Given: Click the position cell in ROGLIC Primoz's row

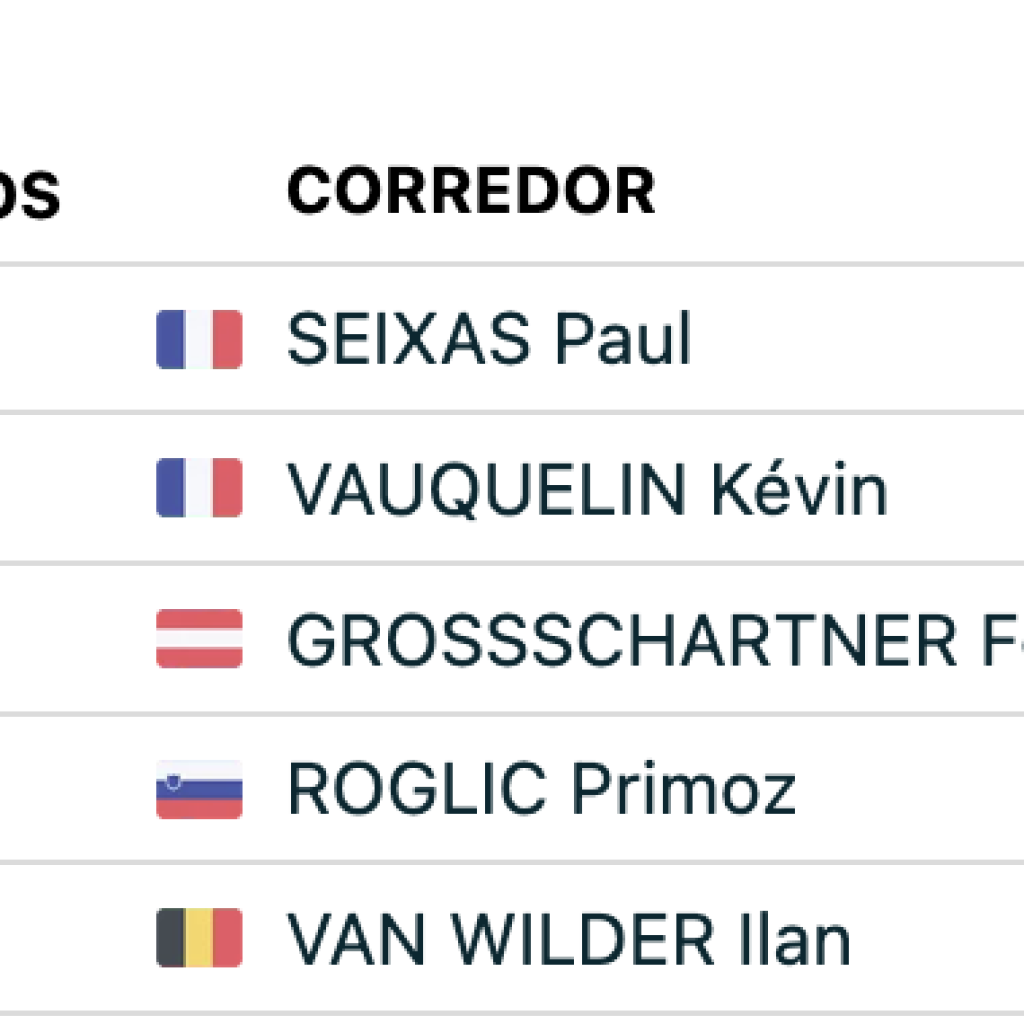Looking at the screenshot, I should pos(40,789).
